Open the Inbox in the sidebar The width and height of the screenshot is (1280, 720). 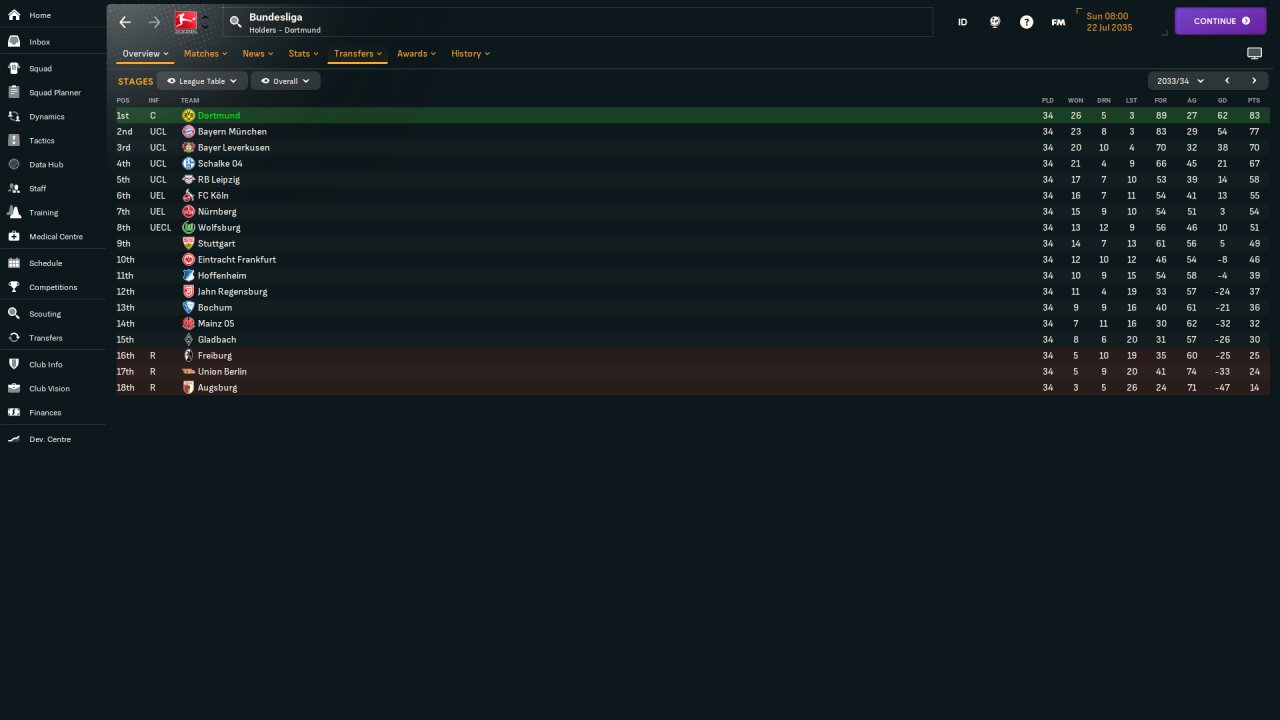40,42
